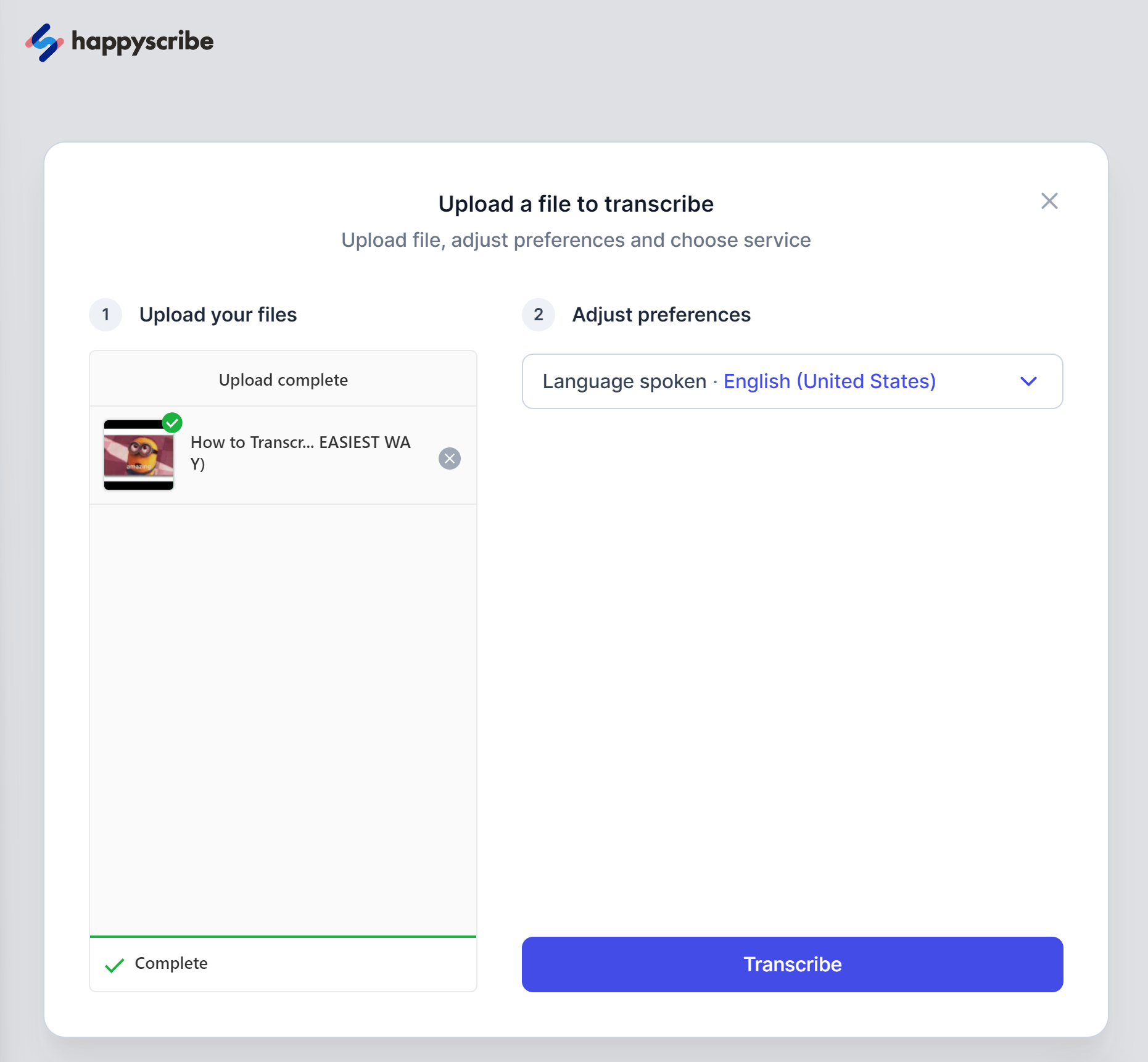Screen dimensions: 1148x1062
Task: Start transcription with Transcribe button
Action: (x=792, y=965)
